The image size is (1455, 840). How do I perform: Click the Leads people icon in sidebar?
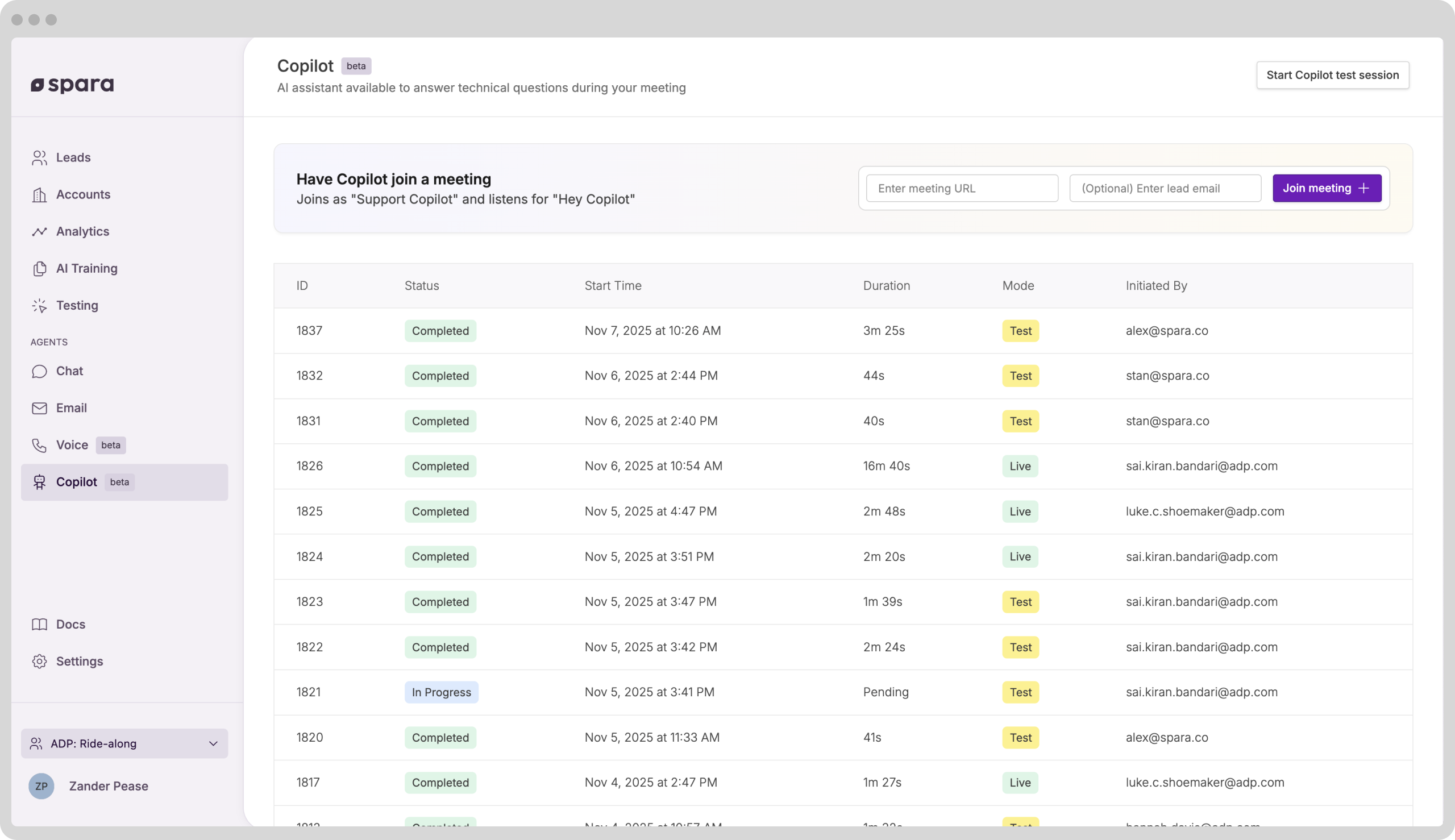[39, 157]
